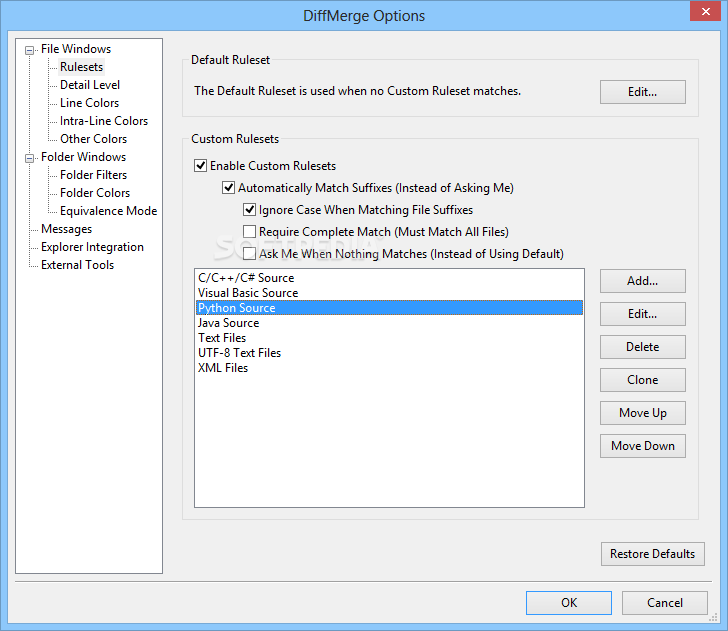
Task: Restore Defaults for this page
Action: pyautogui.click(x=652, y=554)
